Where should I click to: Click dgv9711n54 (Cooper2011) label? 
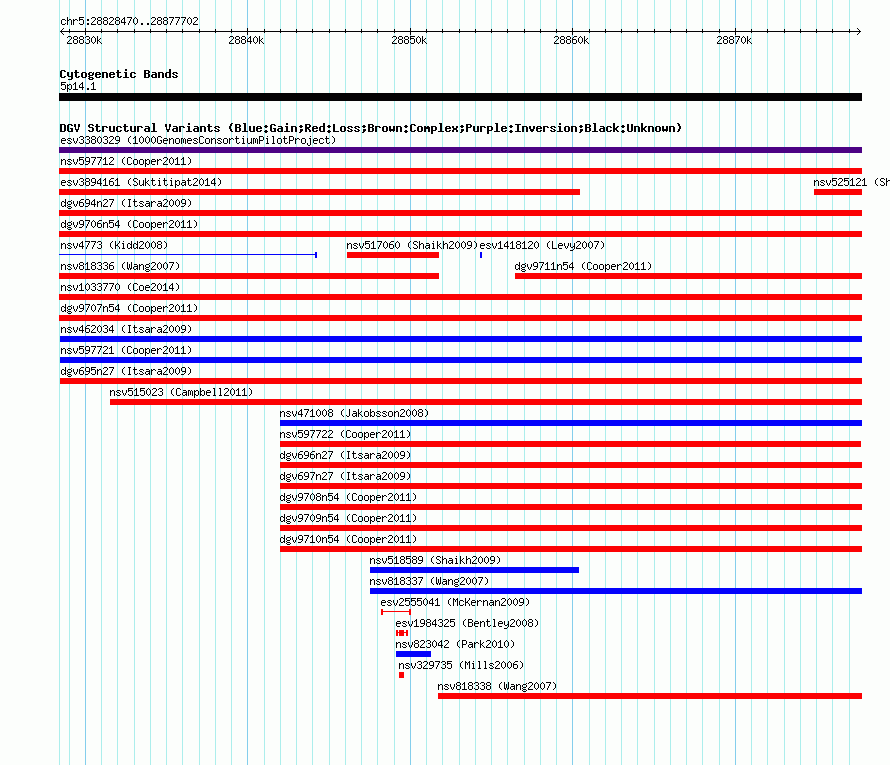583,266
